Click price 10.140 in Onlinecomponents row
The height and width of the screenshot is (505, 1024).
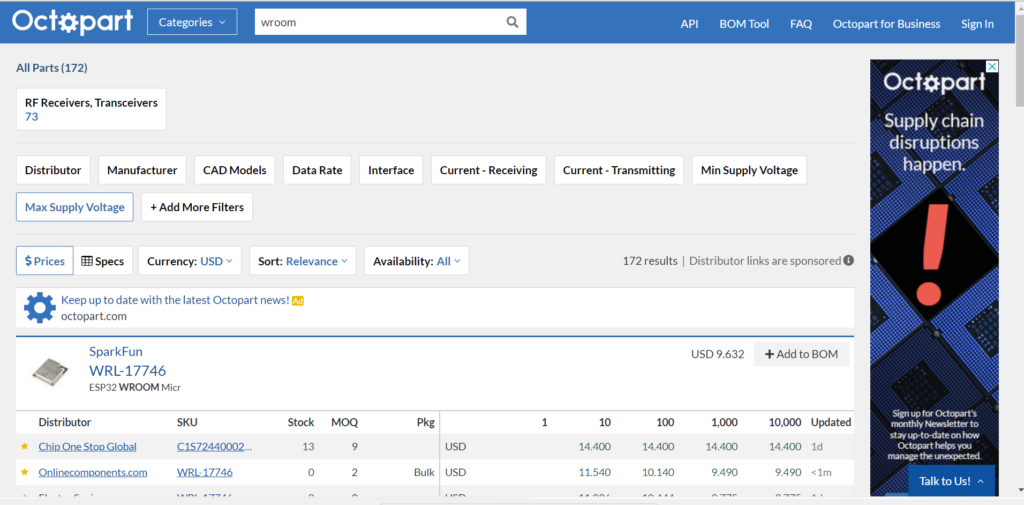(658, 472)
